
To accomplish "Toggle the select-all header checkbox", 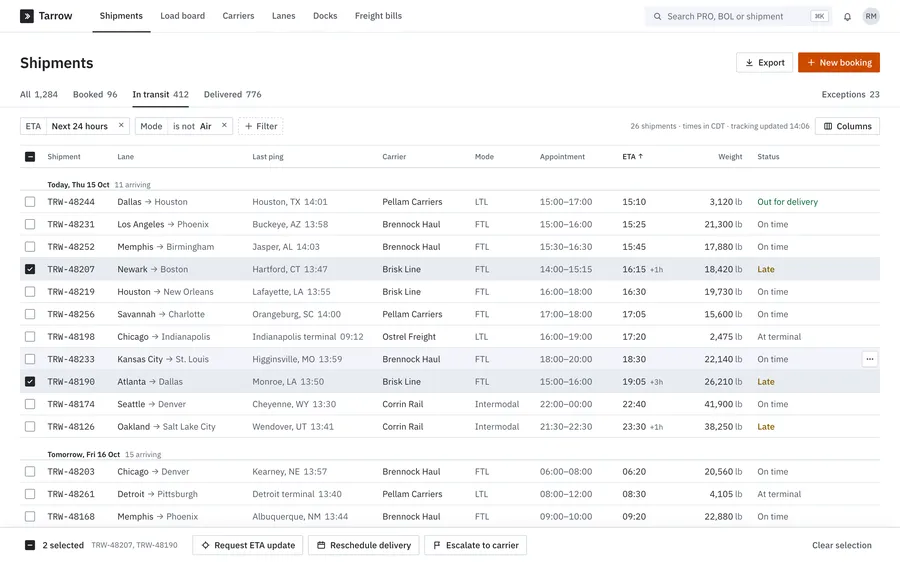I will tap(30, 157).
